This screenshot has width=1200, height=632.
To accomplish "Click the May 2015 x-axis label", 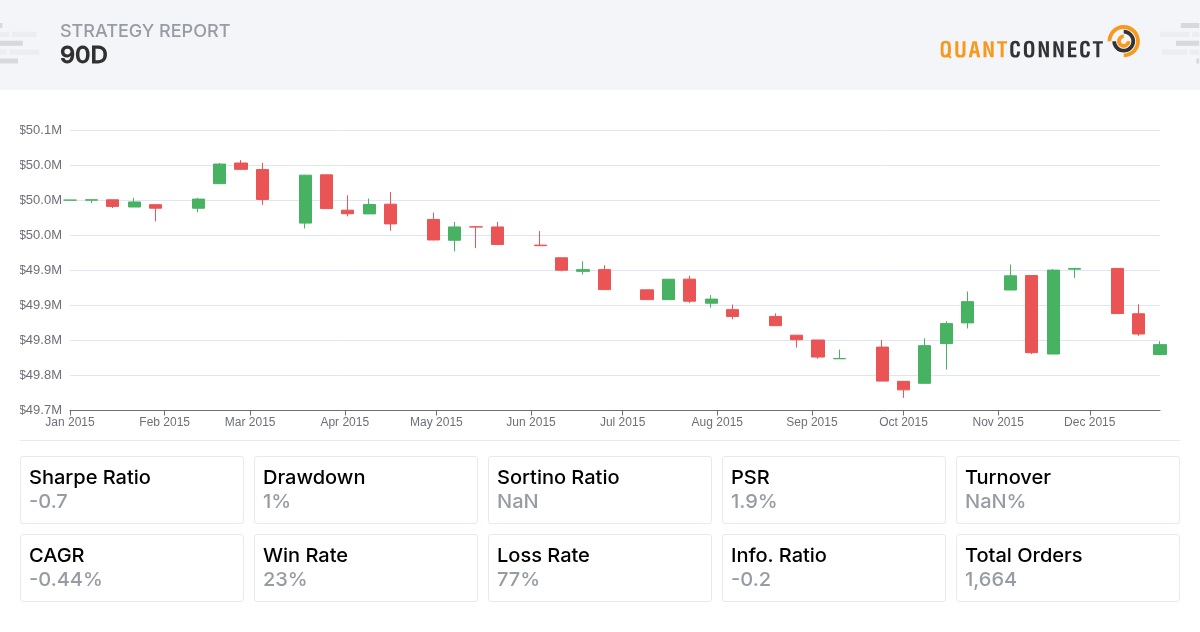I will [x=437, y=422].
